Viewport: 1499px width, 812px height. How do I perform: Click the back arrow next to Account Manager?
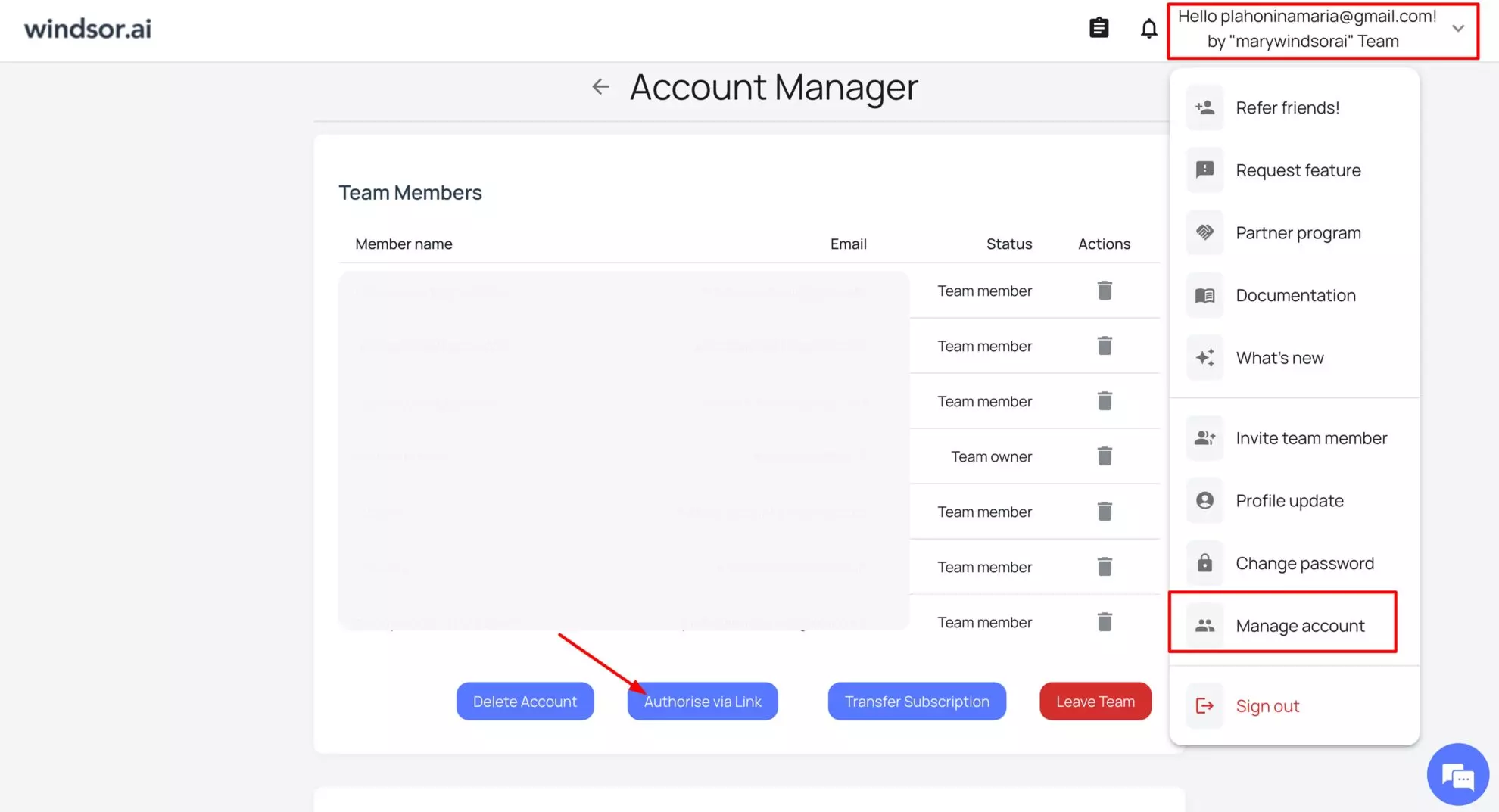[x=600, y=86]
